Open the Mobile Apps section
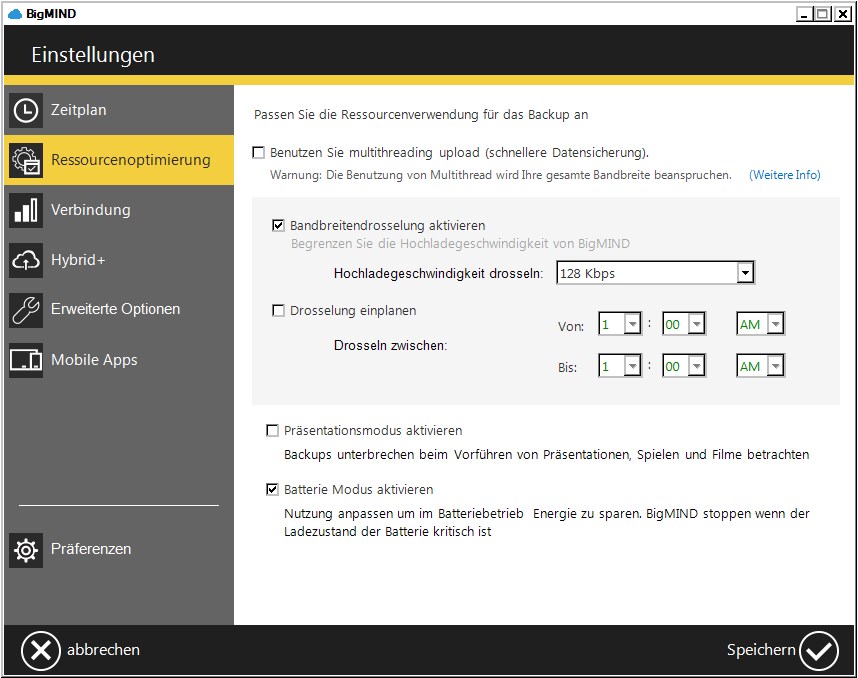This screenshot has width=858, height=678. point(119,360)
